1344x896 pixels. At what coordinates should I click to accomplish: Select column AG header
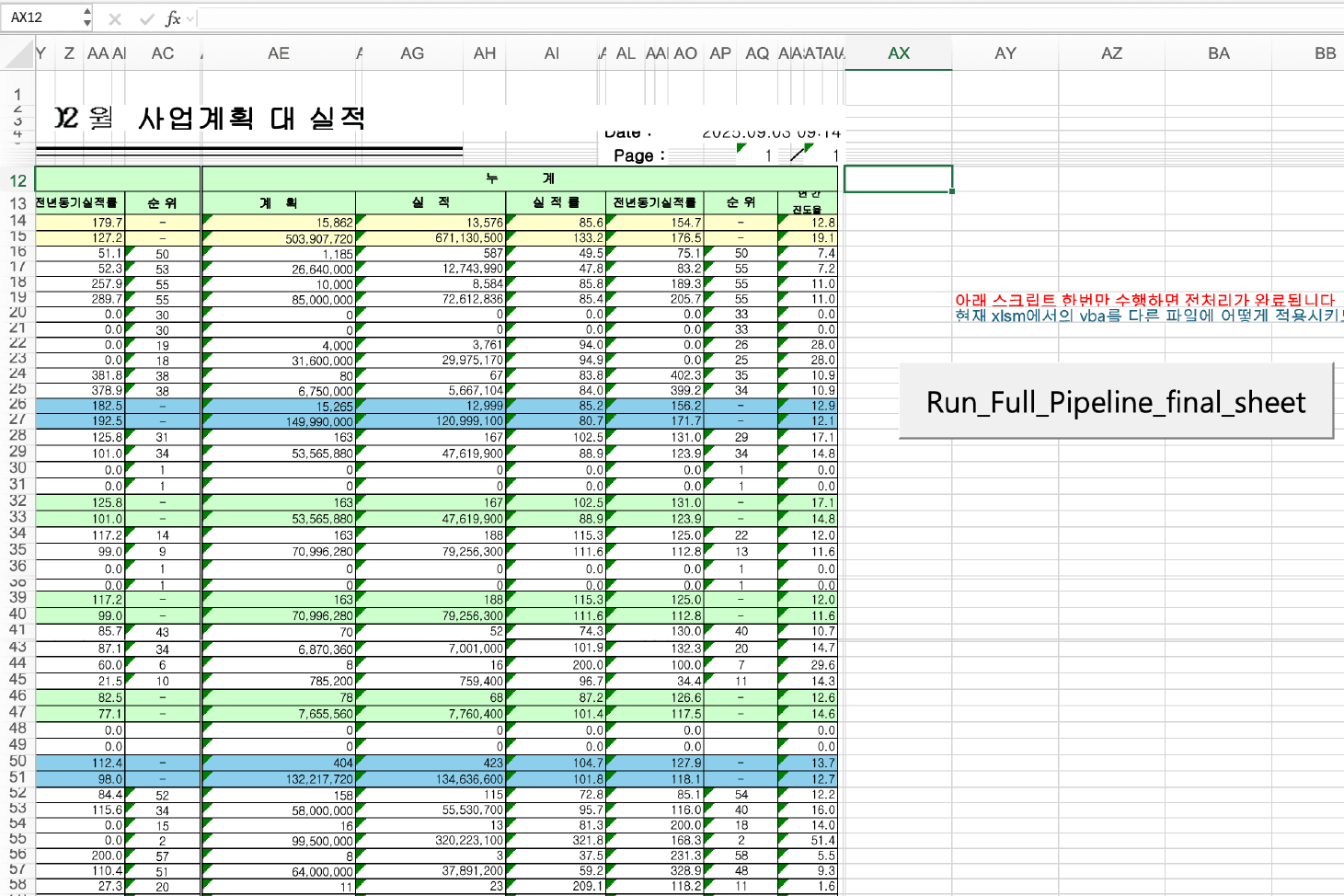[x=412, y=53]
